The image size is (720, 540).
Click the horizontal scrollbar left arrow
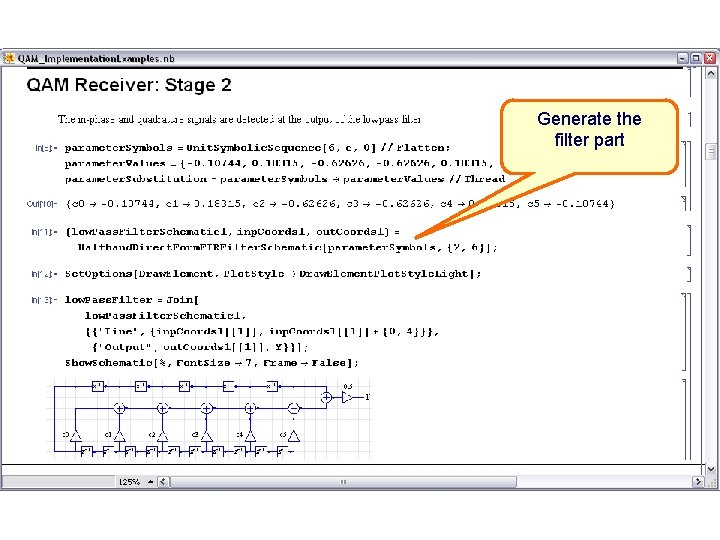tap(163, 482)
